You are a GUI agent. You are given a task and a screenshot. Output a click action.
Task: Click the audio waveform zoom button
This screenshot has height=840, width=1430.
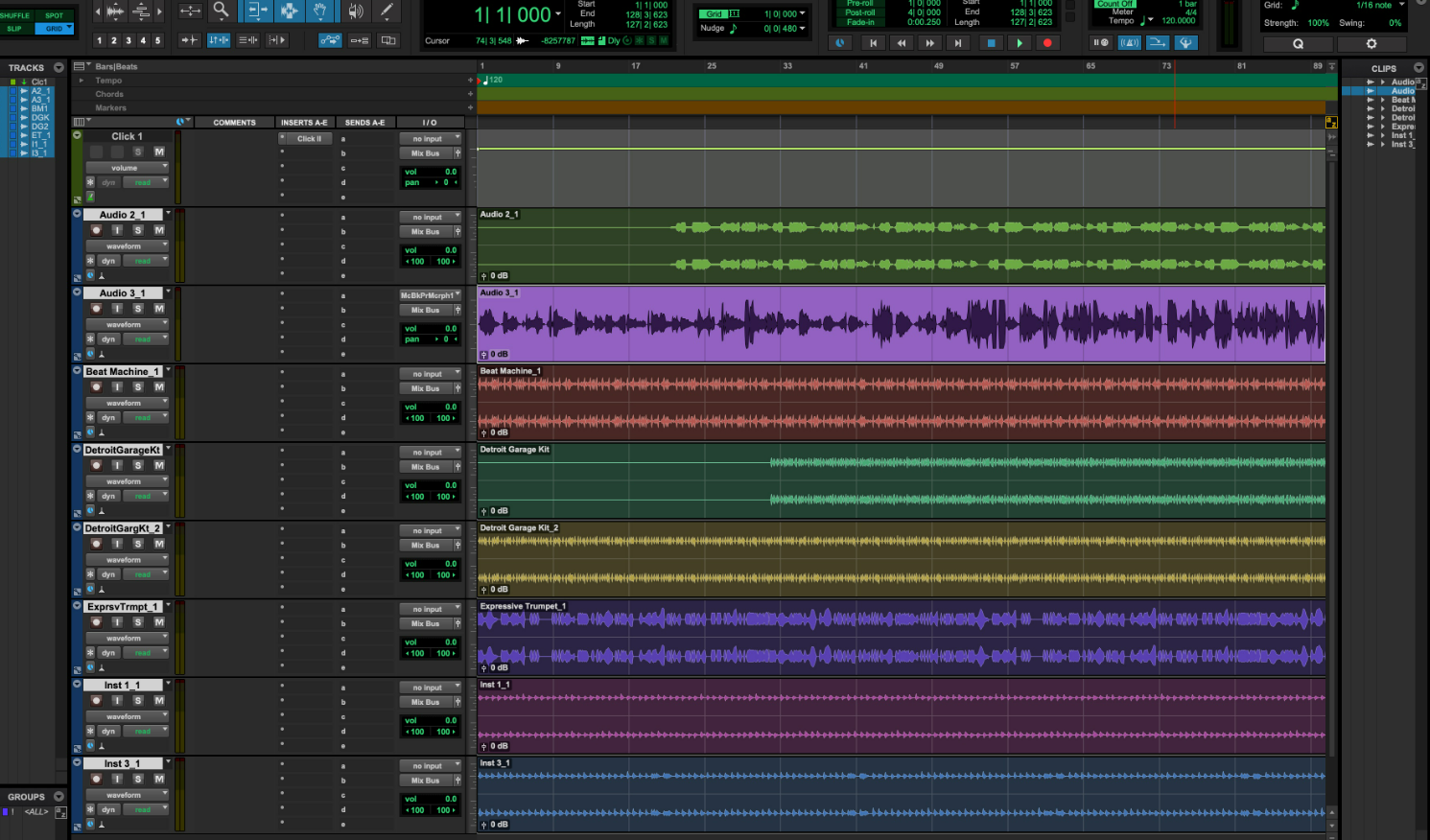(115, 11)
